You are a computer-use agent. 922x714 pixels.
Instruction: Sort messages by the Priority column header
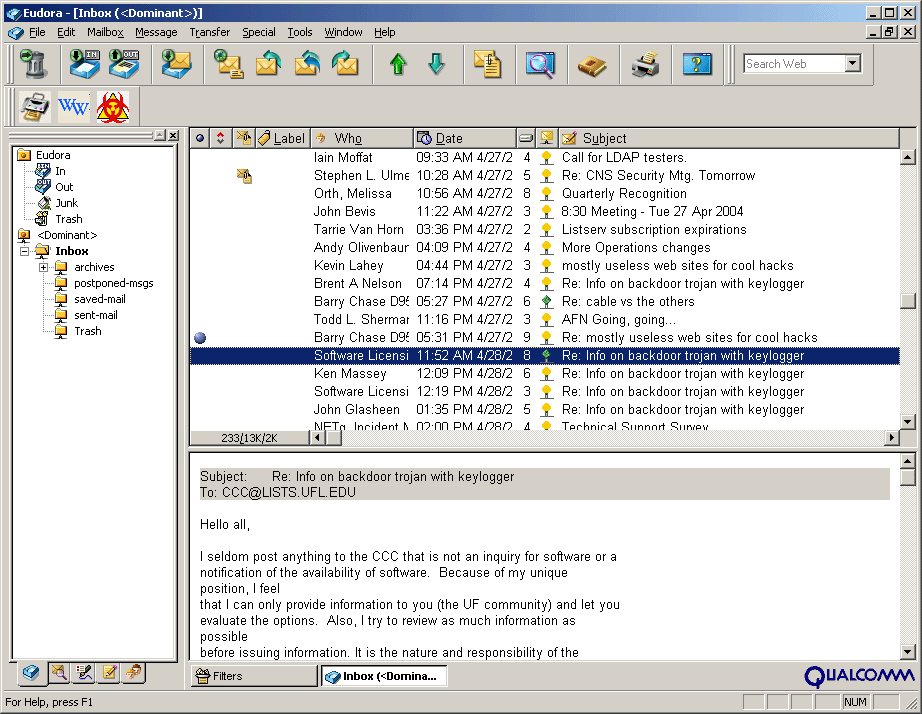tap(221, 138)
